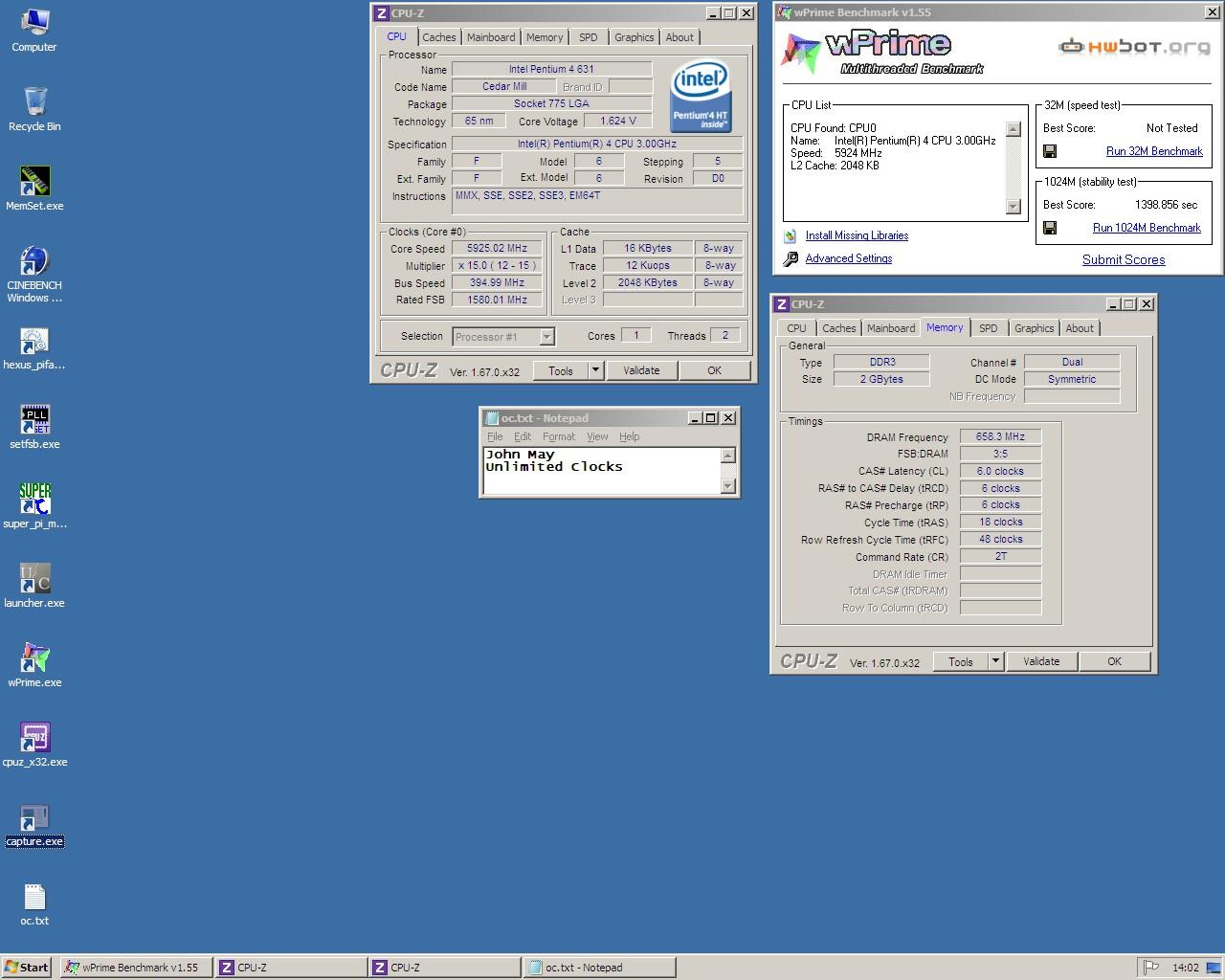Screen dimensions: 1225x980
Task: Click inside the Notepad text area
Action: (x=601, y=471)
